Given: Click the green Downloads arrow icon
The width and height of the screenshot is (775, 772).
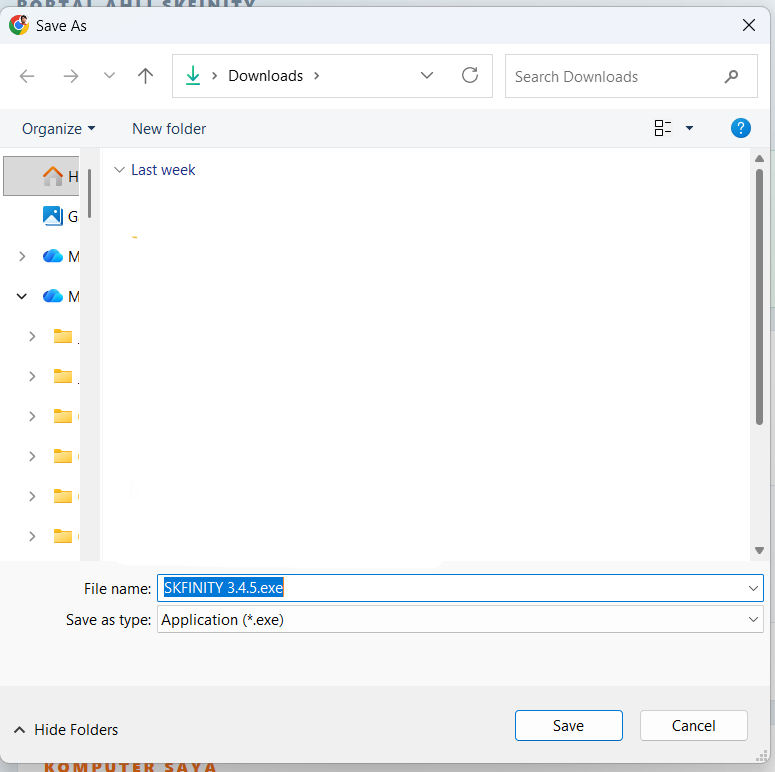Looking at the screenshot, I should tap(193, 76).
